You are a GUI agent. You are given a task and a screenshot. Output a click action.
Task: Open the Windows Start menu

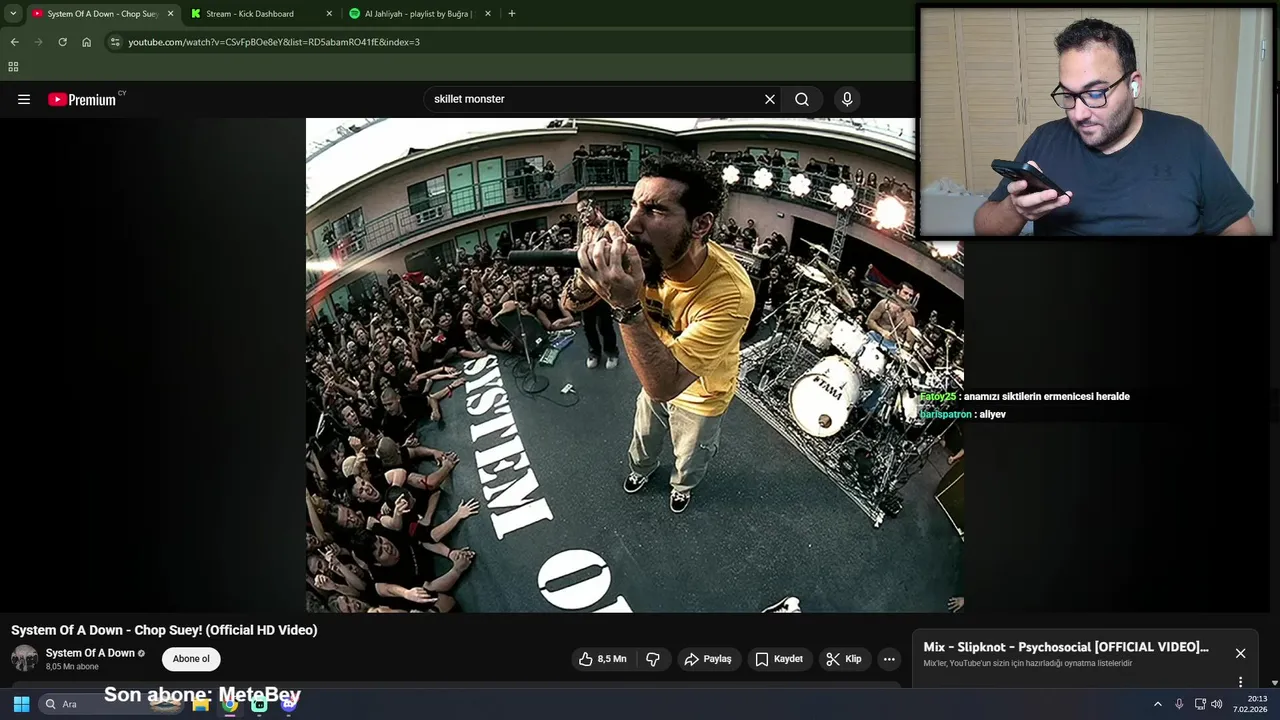pyautogui.click(x=21, y=704)
